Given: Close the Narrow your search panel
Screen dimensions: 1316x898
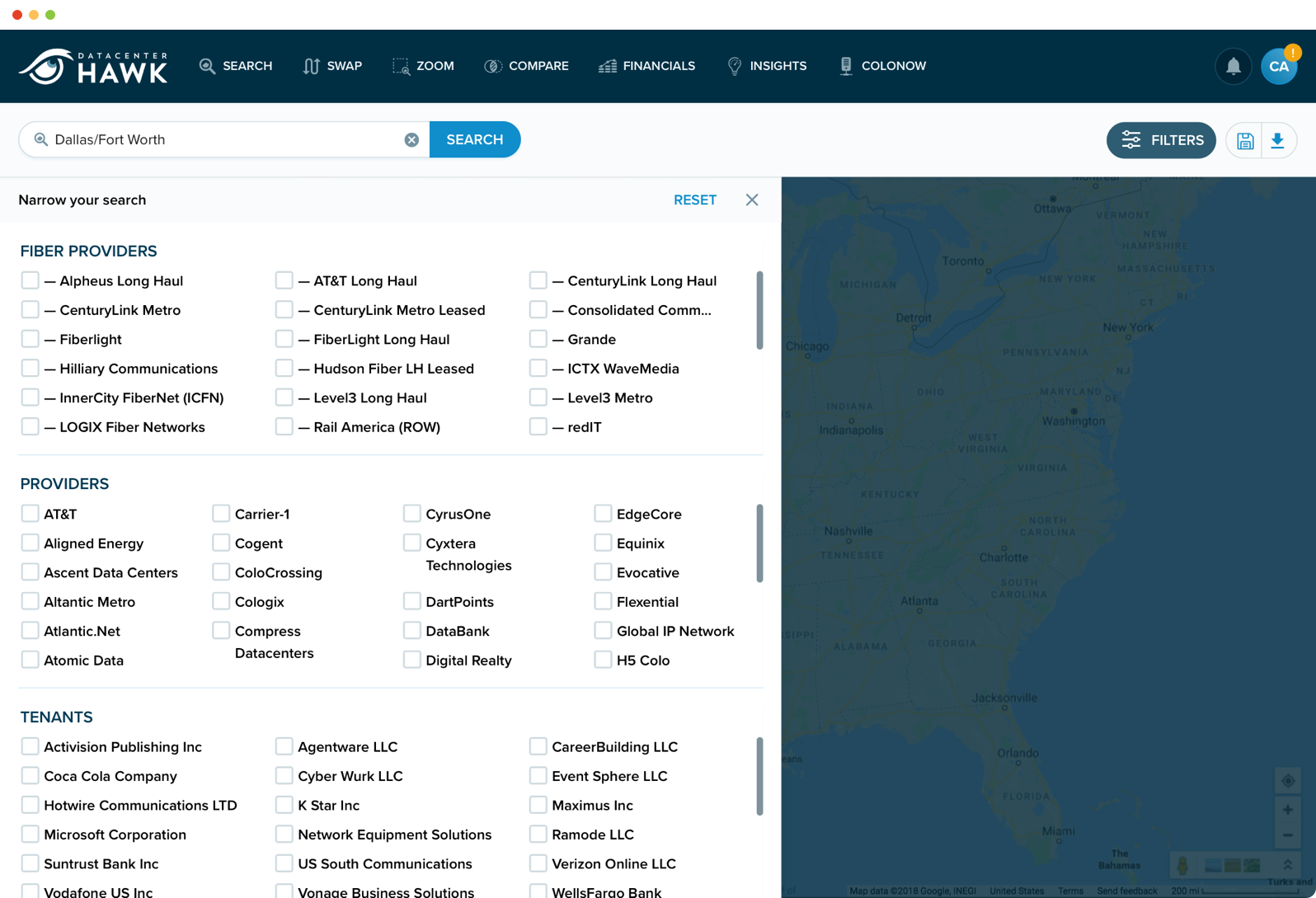Looking at the screenshot, I should pyautogui.click(x=751, y=200).
